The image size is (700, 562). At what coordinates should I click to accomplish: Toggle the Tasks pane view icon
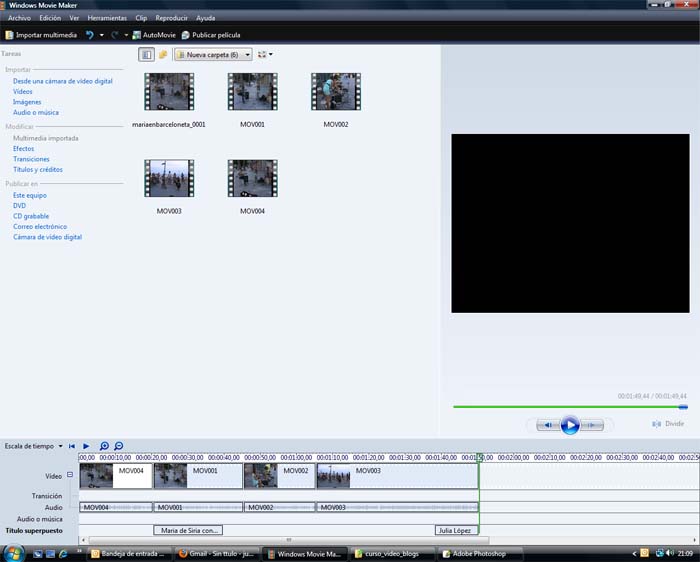pyautogui.click(x=146, y=54)
